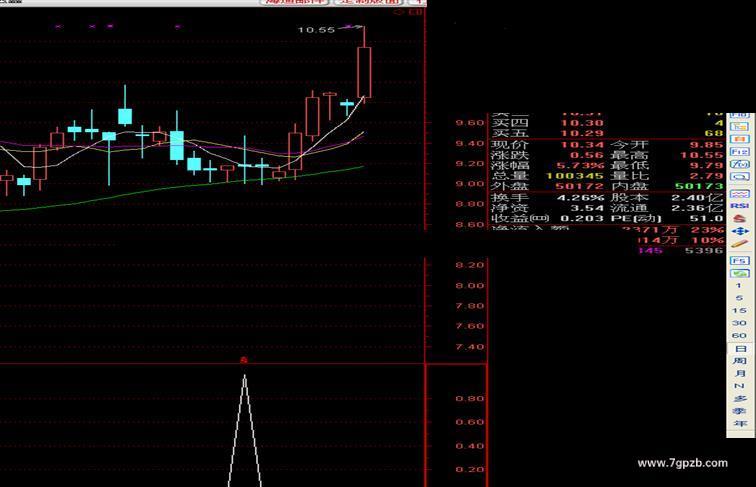
Task: Click the 9.60 price axis label
Action: [x=470, y=123]
